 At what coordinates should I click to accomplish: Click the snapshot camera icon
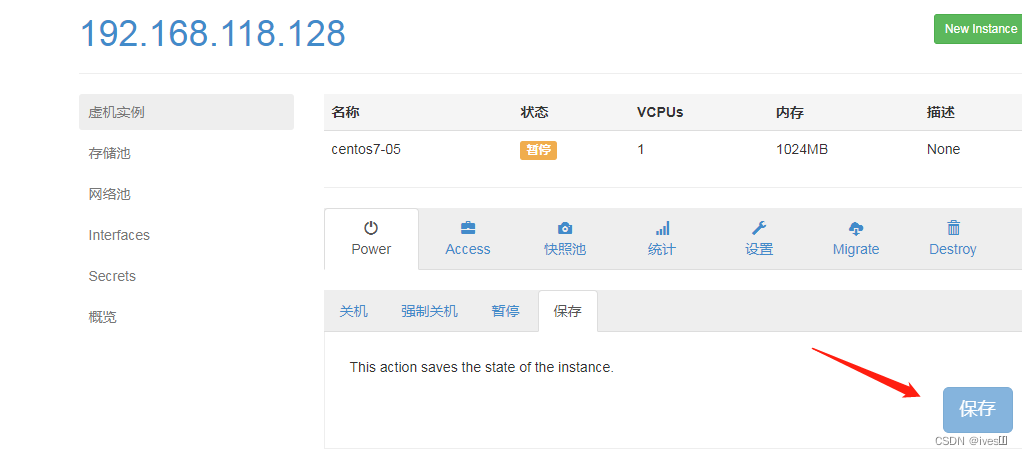pyautogui.click(x=565, y=228)
